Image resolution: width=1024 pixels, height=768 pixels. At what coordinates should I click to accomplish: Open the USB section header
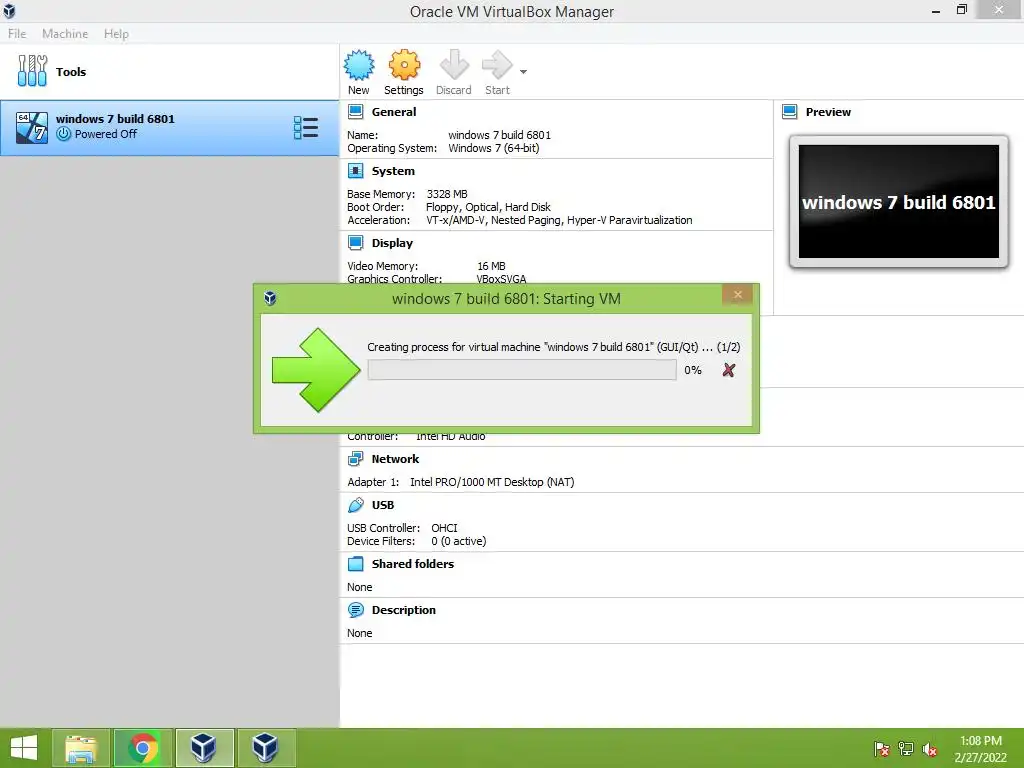click(383, 505)
